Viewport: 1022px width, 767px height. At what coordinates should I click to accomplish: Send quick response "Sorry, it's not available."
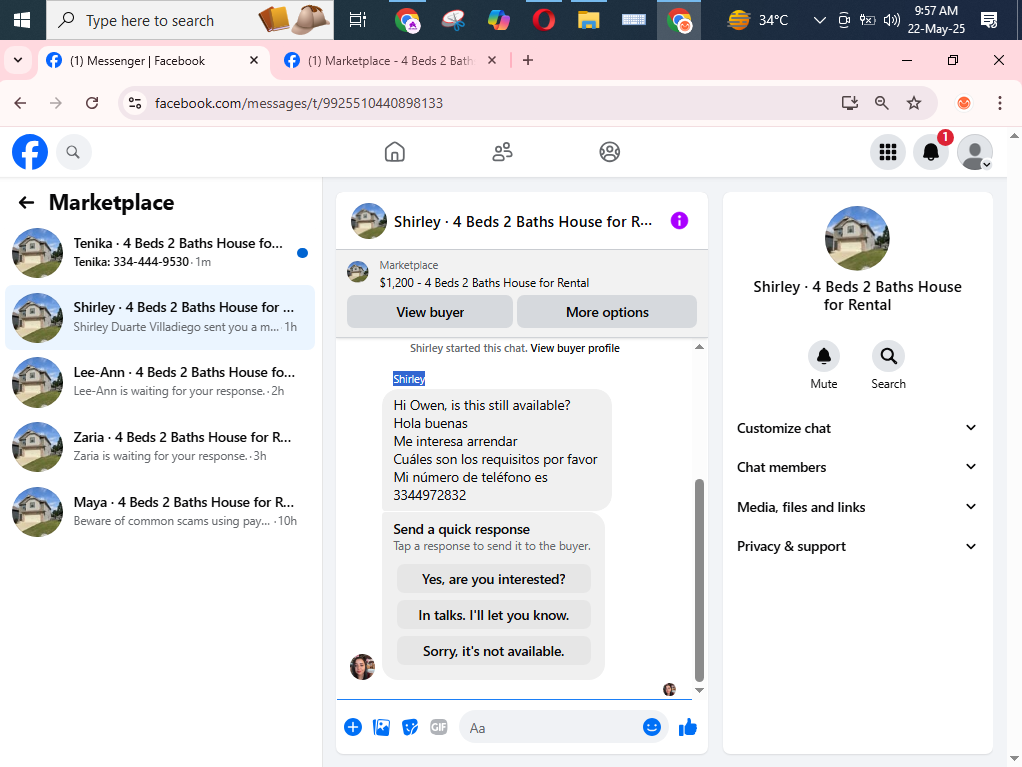(493, 651)
